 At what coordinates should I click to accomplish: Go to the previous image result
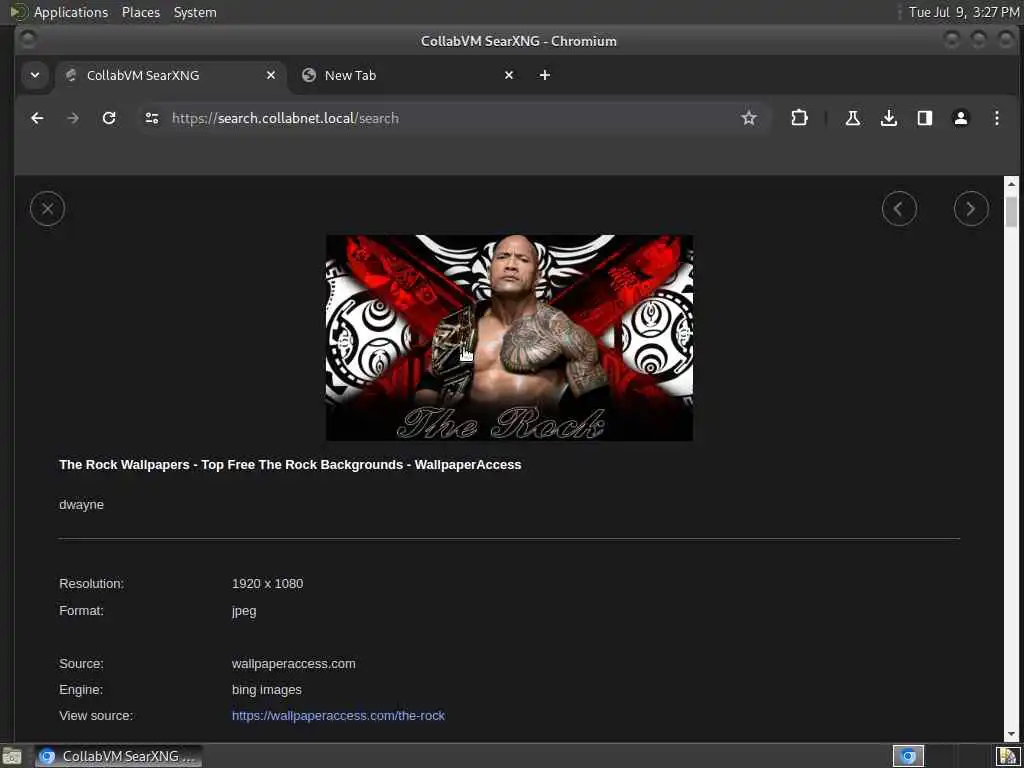coord(899,209)
